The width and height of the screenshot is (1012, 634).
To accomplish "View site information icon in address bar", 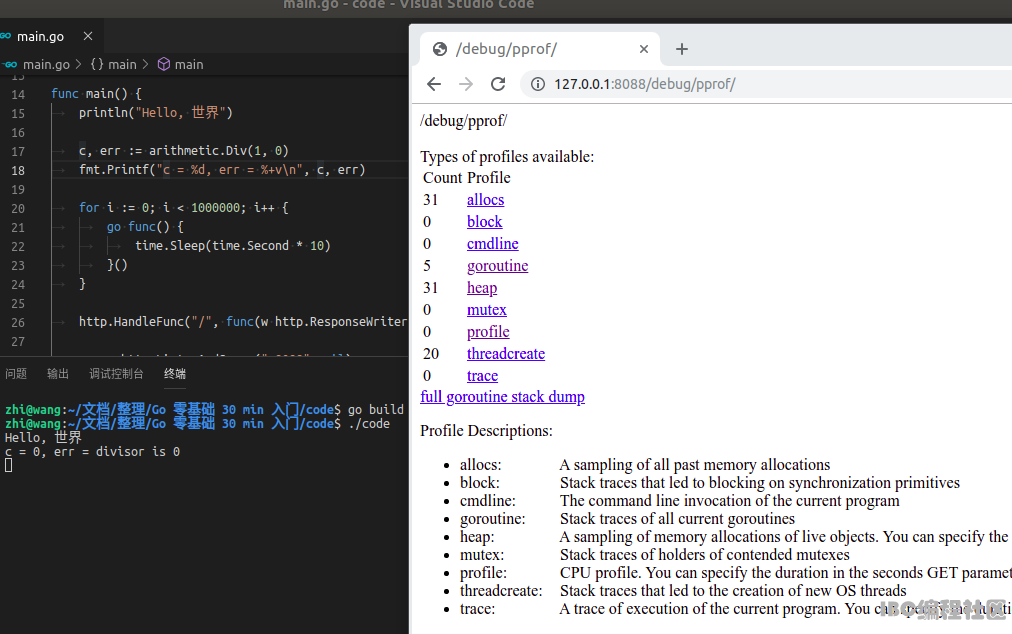I will pos(538,84).
